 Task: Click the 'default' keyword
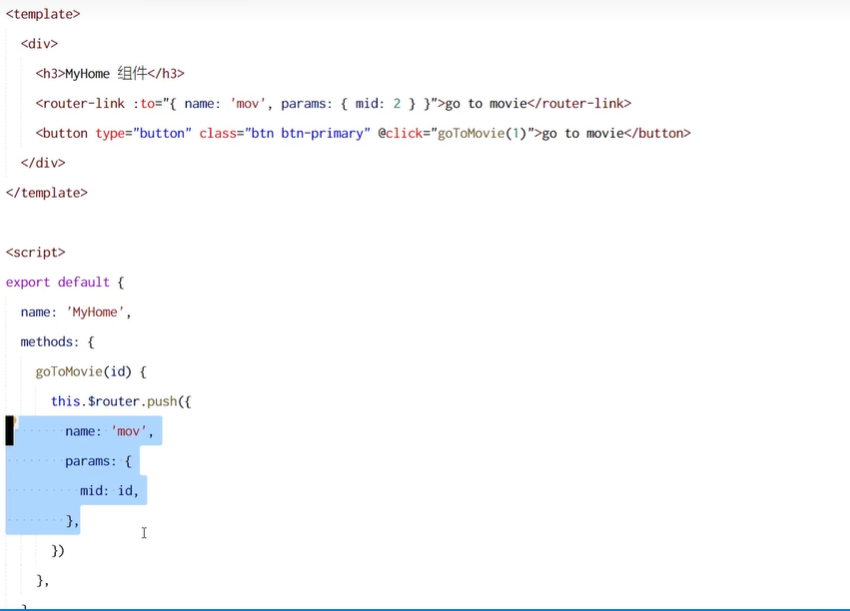[x=84, y=282]
